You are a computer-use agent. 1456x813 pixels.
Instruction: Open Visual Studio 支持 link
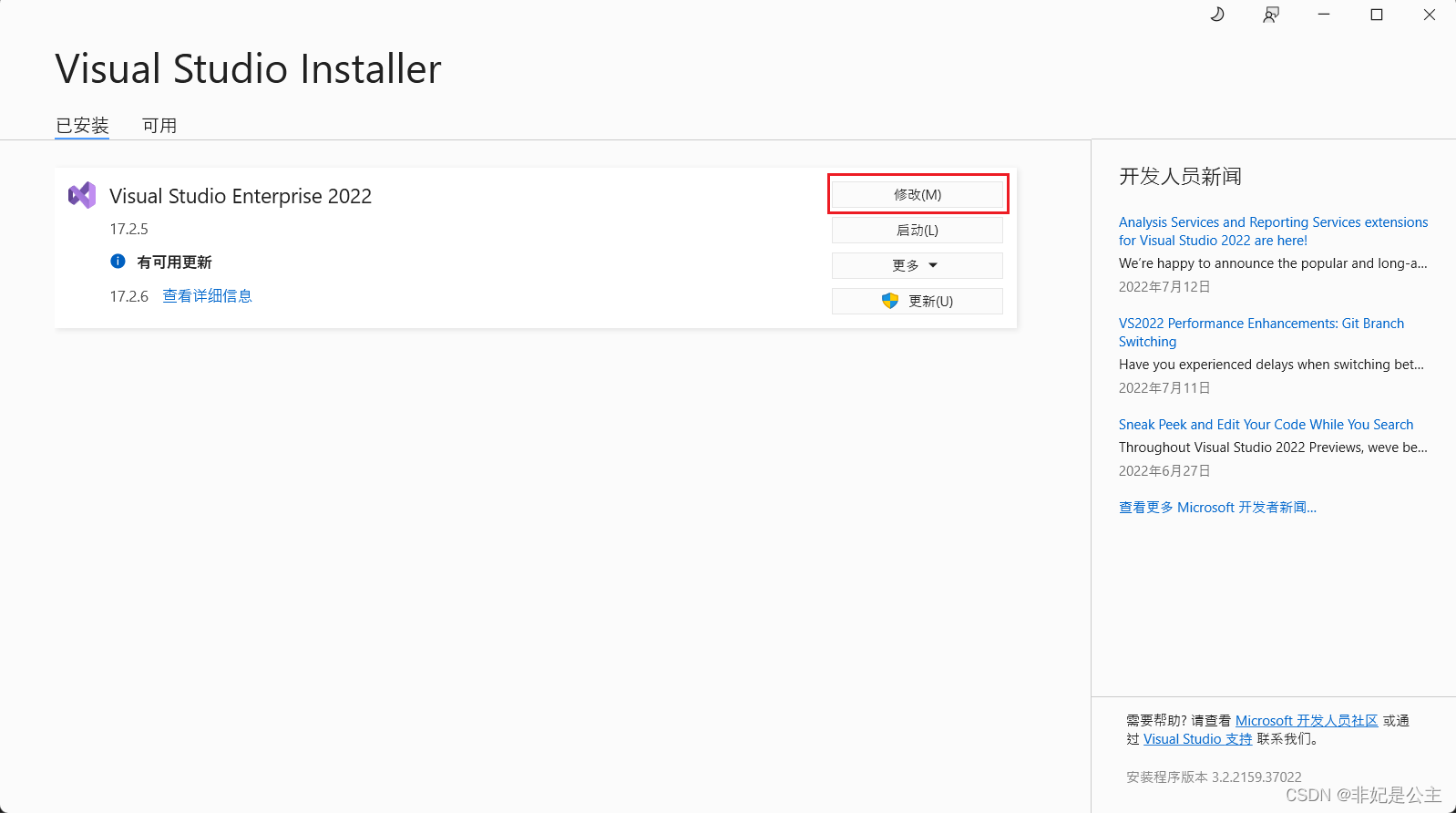[x=1197, y=738]
